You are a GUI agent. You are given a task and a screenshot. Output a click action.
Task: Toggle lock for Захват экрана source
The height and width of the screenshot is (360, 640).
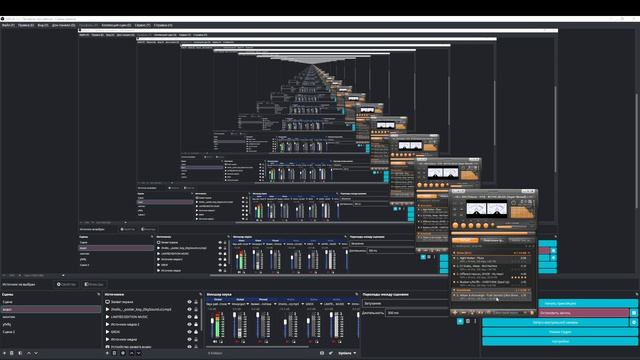point(196,302)
